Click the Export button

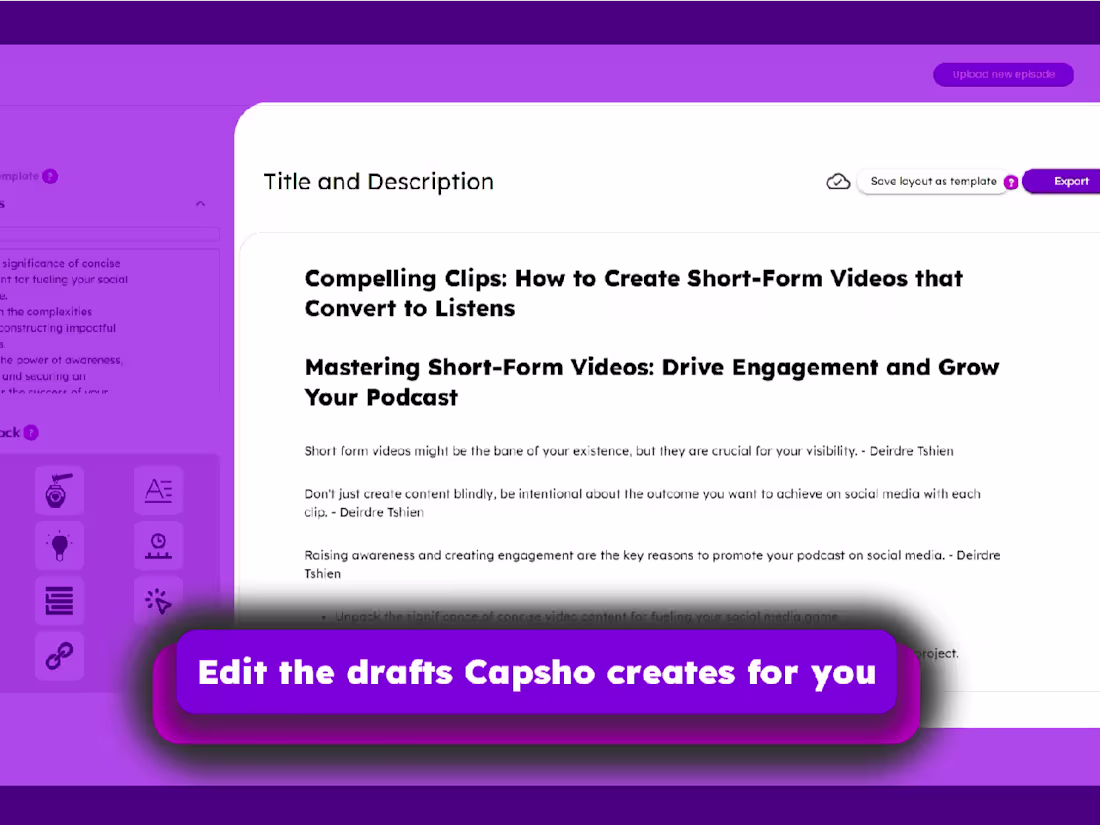1073,181
